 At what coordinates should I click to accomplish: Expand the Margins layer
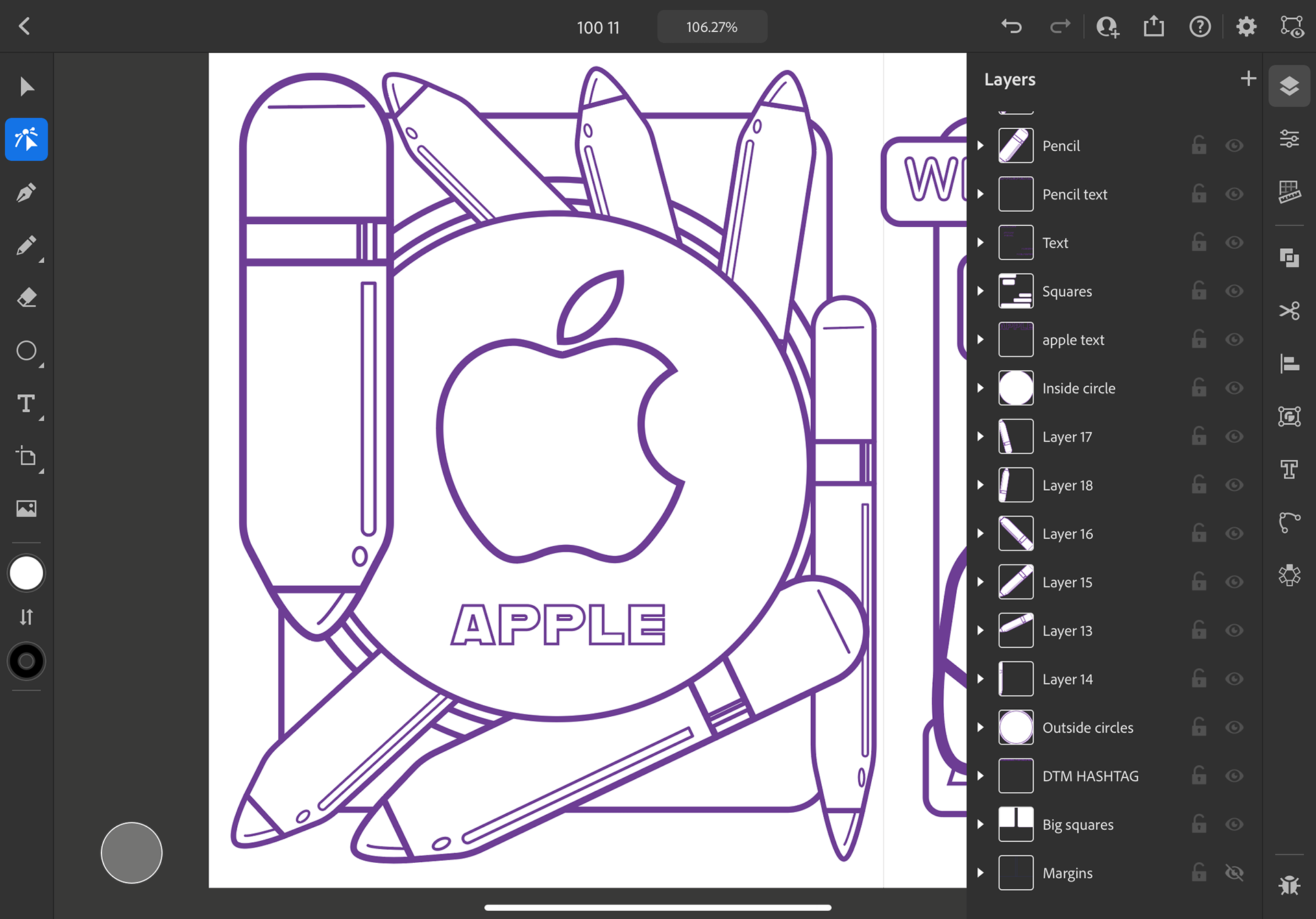(981, 872)
